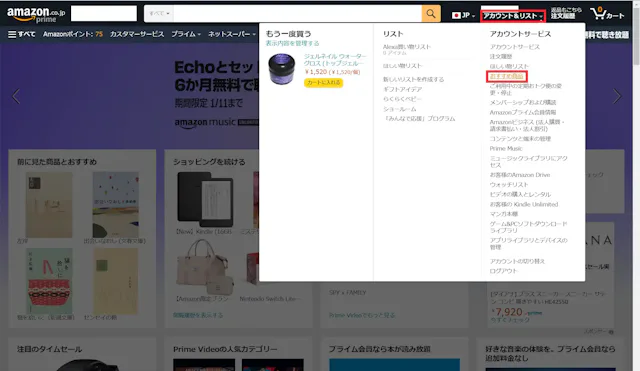Open ミュージックライブラリにアクセス
This screenshot has width=640, height=371.
point(529,162)
